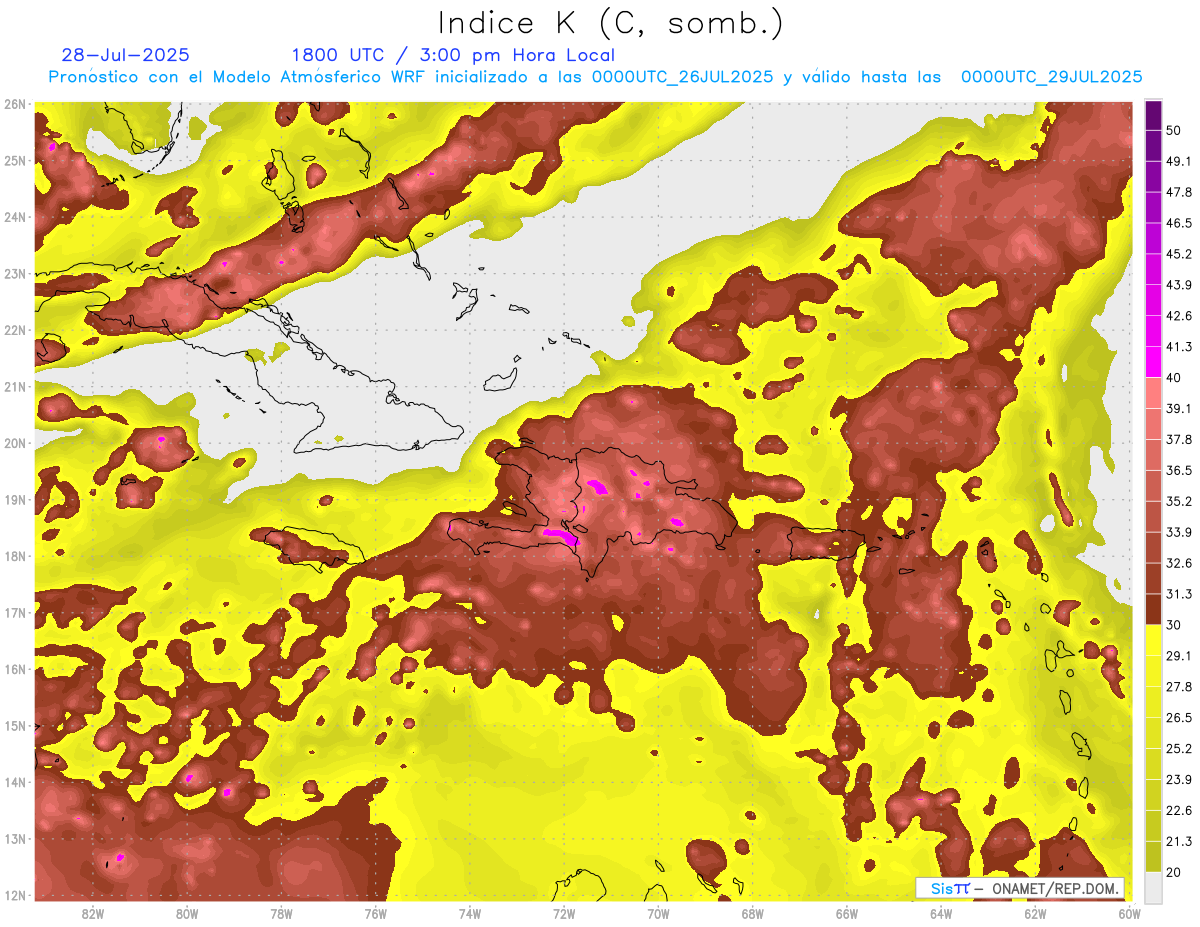Click the "70W" longitude label
Viewport: 1200px width, 927px height.
pos(658,914)
